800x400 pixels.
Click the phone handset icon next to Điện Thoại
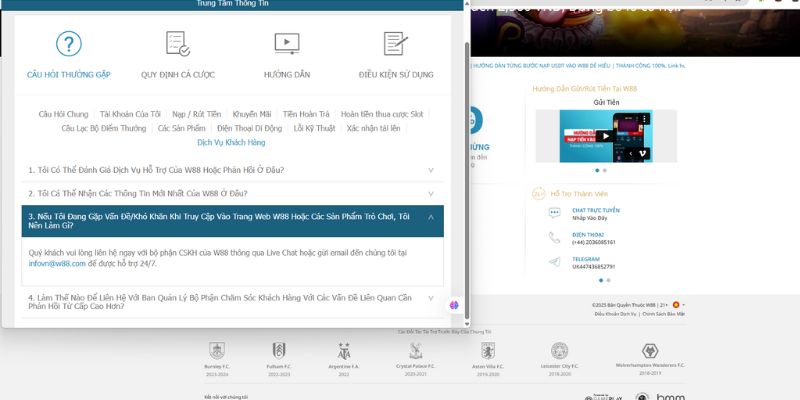tap(555, 238)
